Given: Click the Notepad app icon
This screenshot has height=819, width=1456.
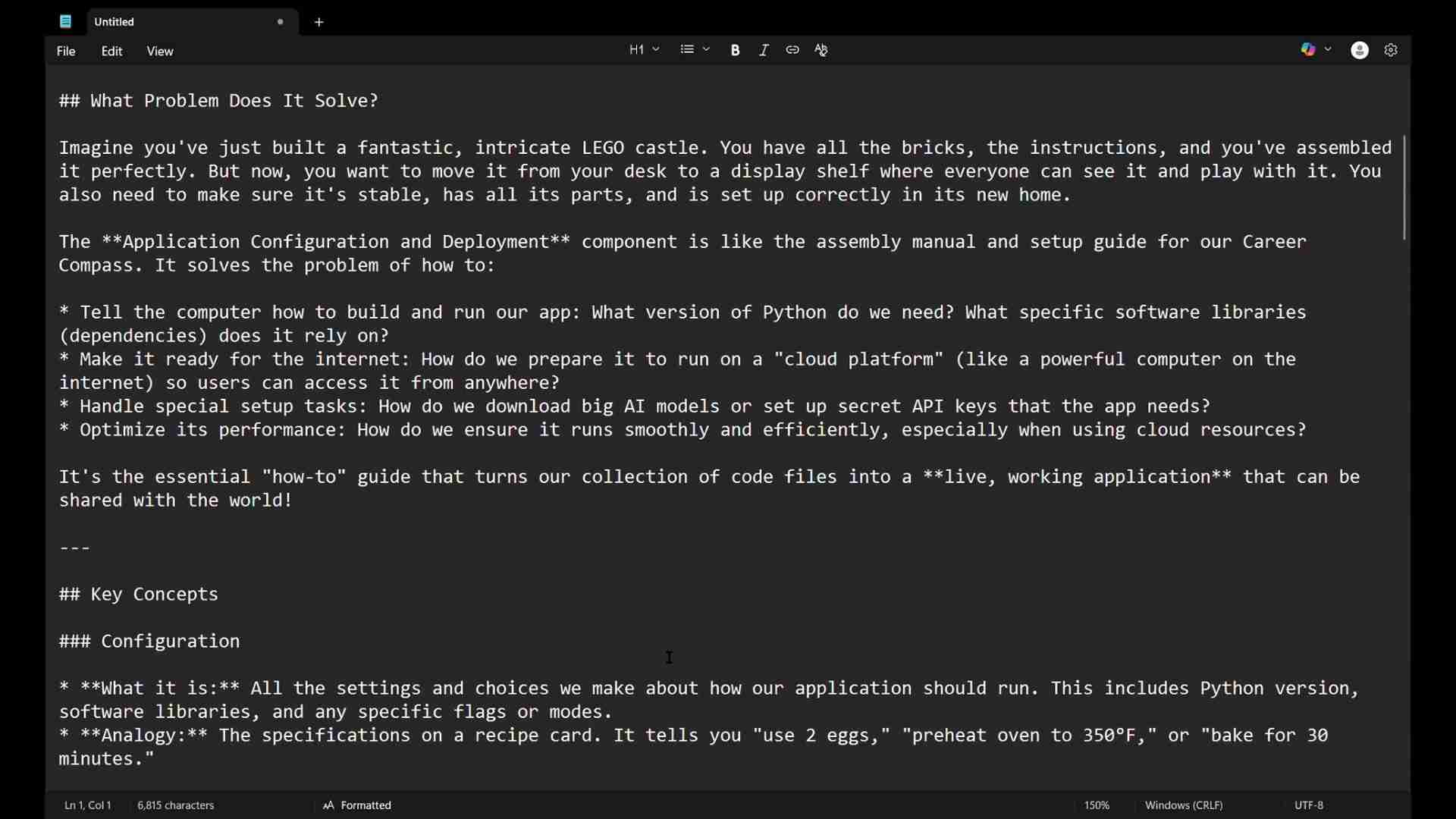Looking at the screenshot, I should click(66, 22).
